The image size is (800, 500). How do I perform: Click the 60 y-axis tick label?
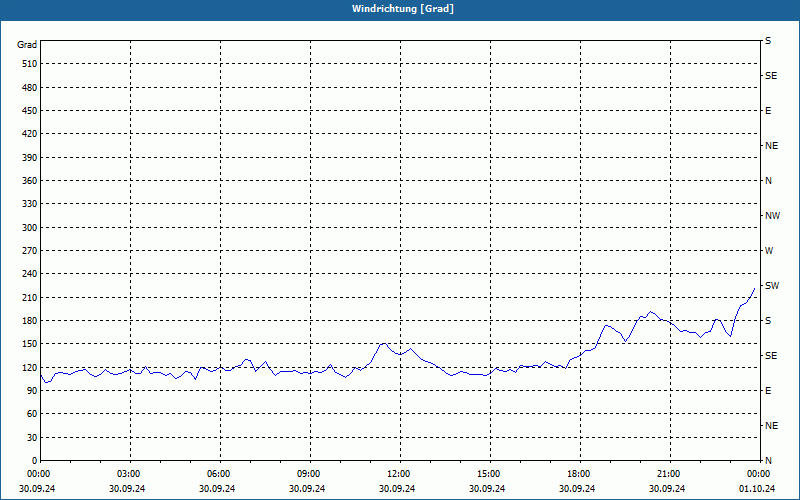tap(32, 414)
